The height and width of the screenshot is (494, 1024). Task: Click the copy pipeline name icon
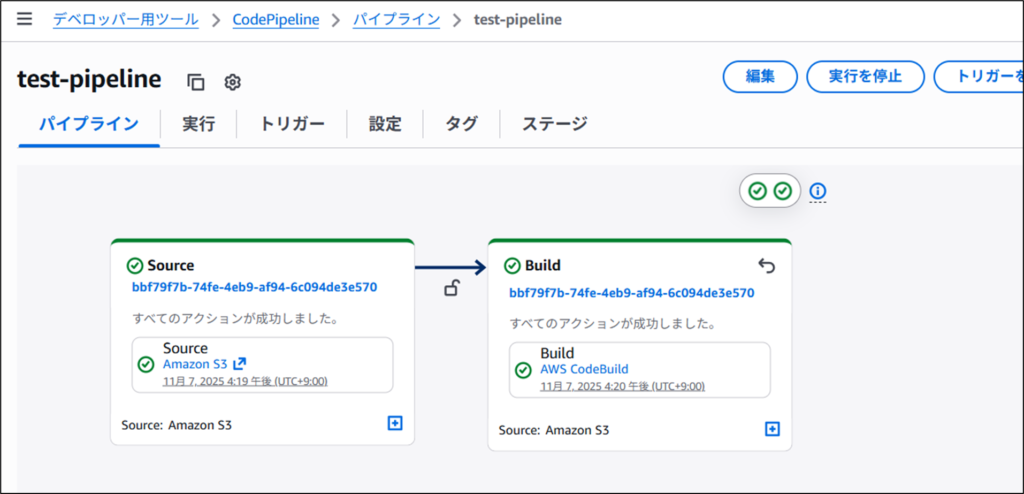[196, 82]
